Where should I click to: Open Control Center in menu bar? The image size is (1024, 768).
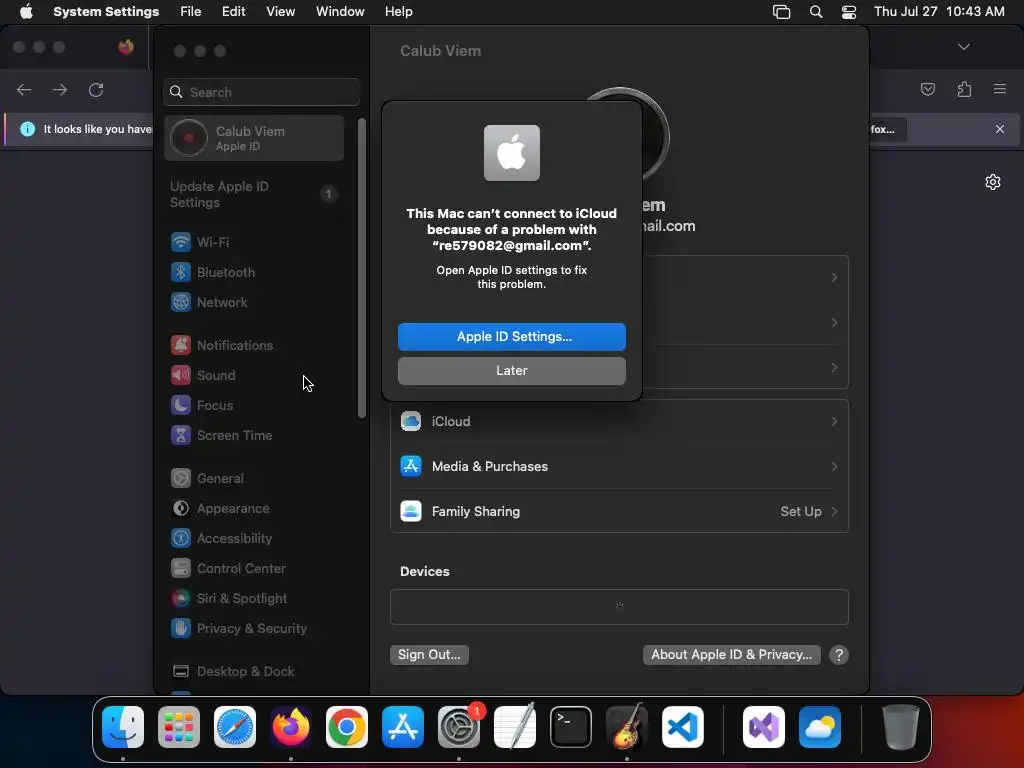[848, 12]
